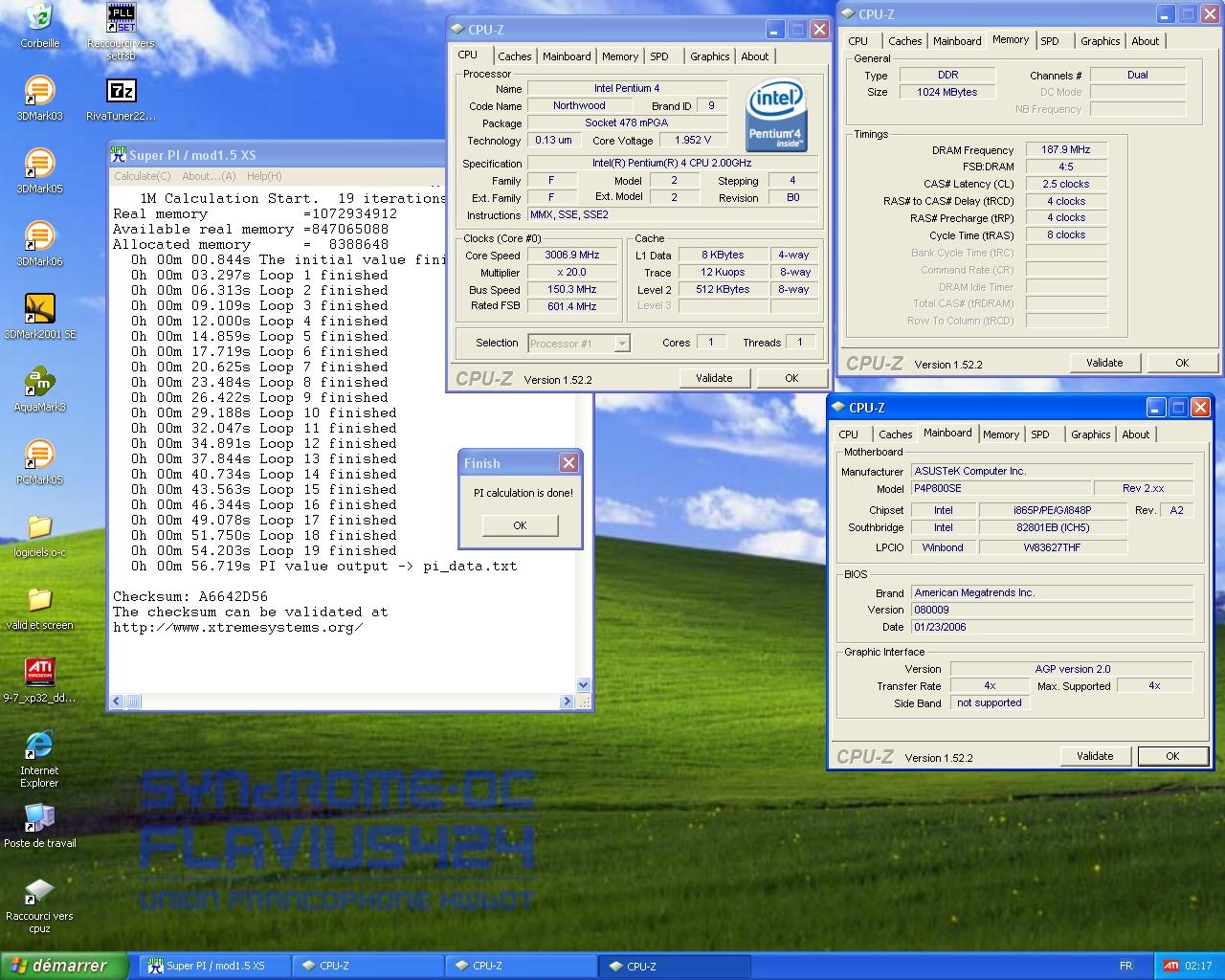Select Caches tab in Mainboard CPU-Z window
Screen dimensions: 1225x980
pyautogui.click(x=895, y=434)
